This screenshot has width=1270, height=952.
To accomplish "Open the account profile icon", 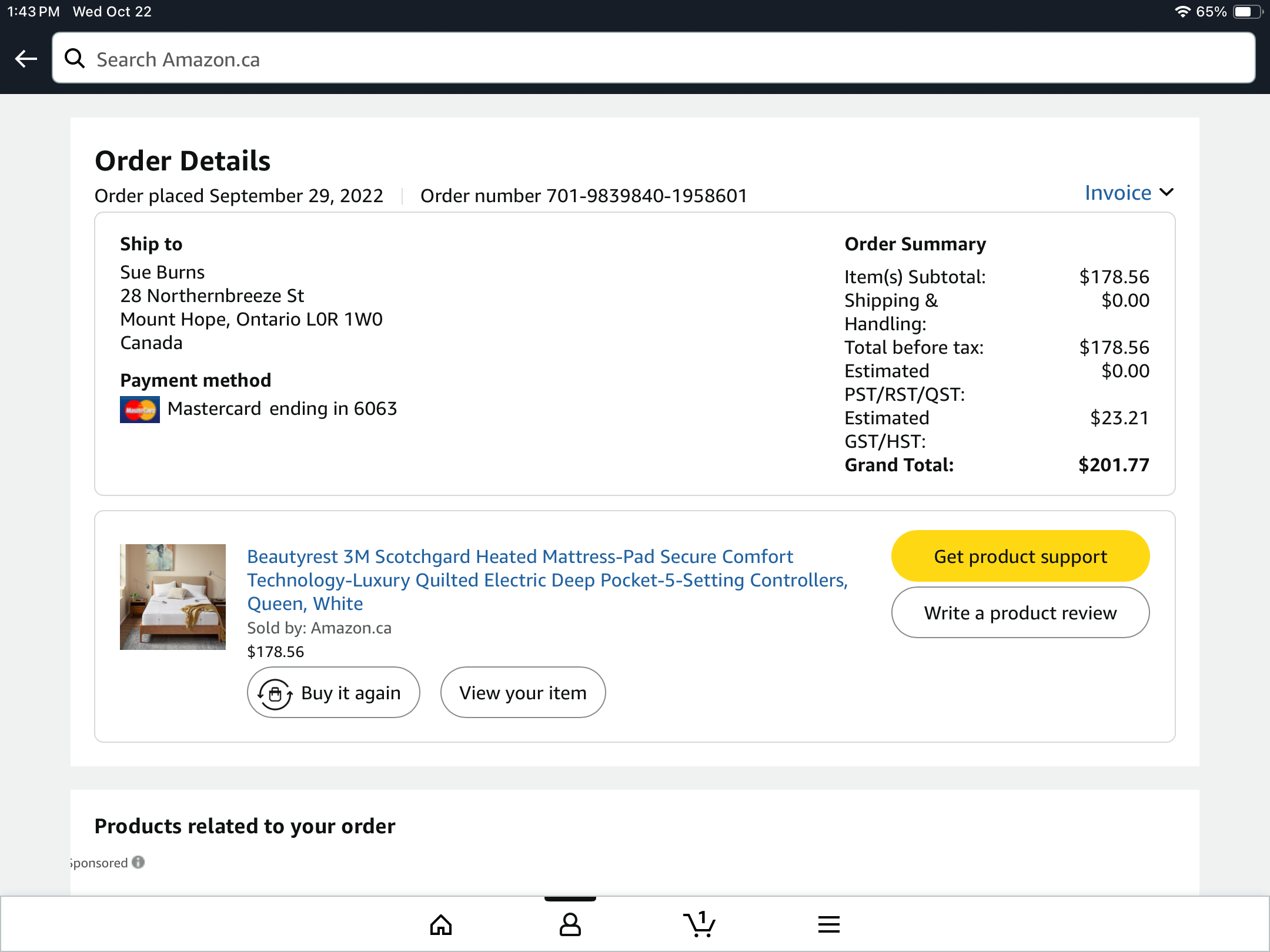I will 570,925.
